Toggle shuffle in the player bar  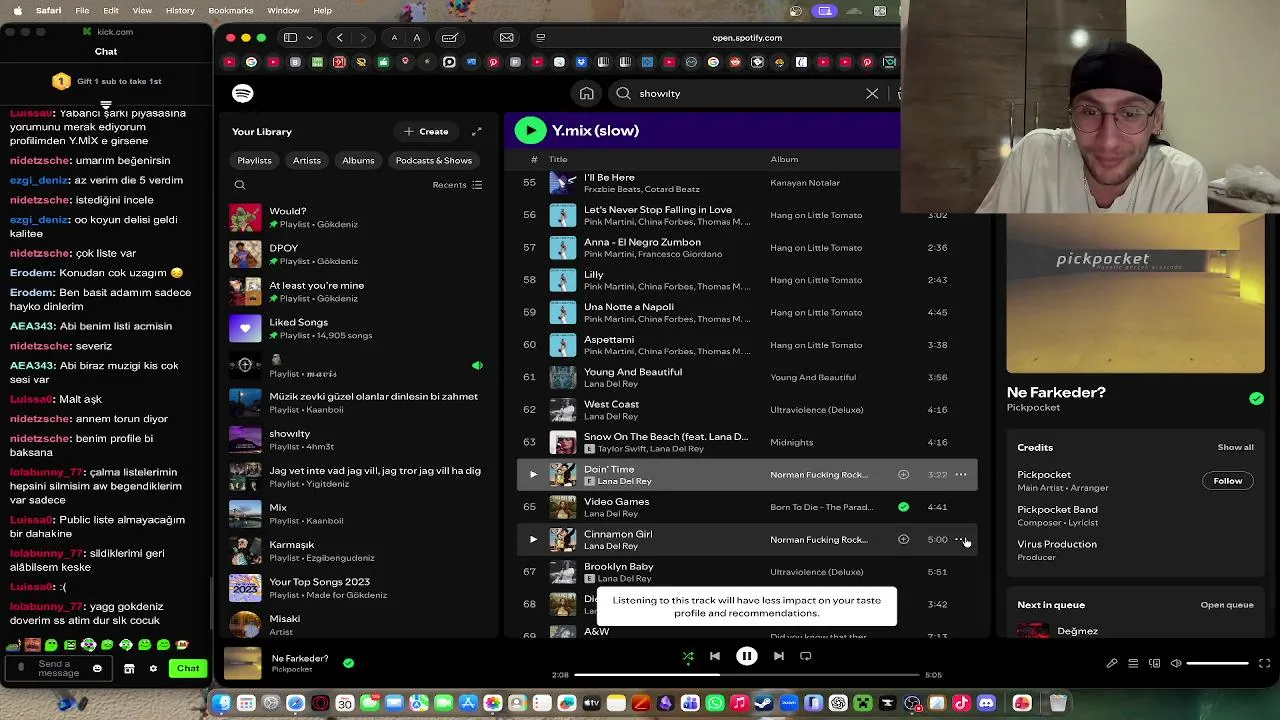(x=688, y=656)
